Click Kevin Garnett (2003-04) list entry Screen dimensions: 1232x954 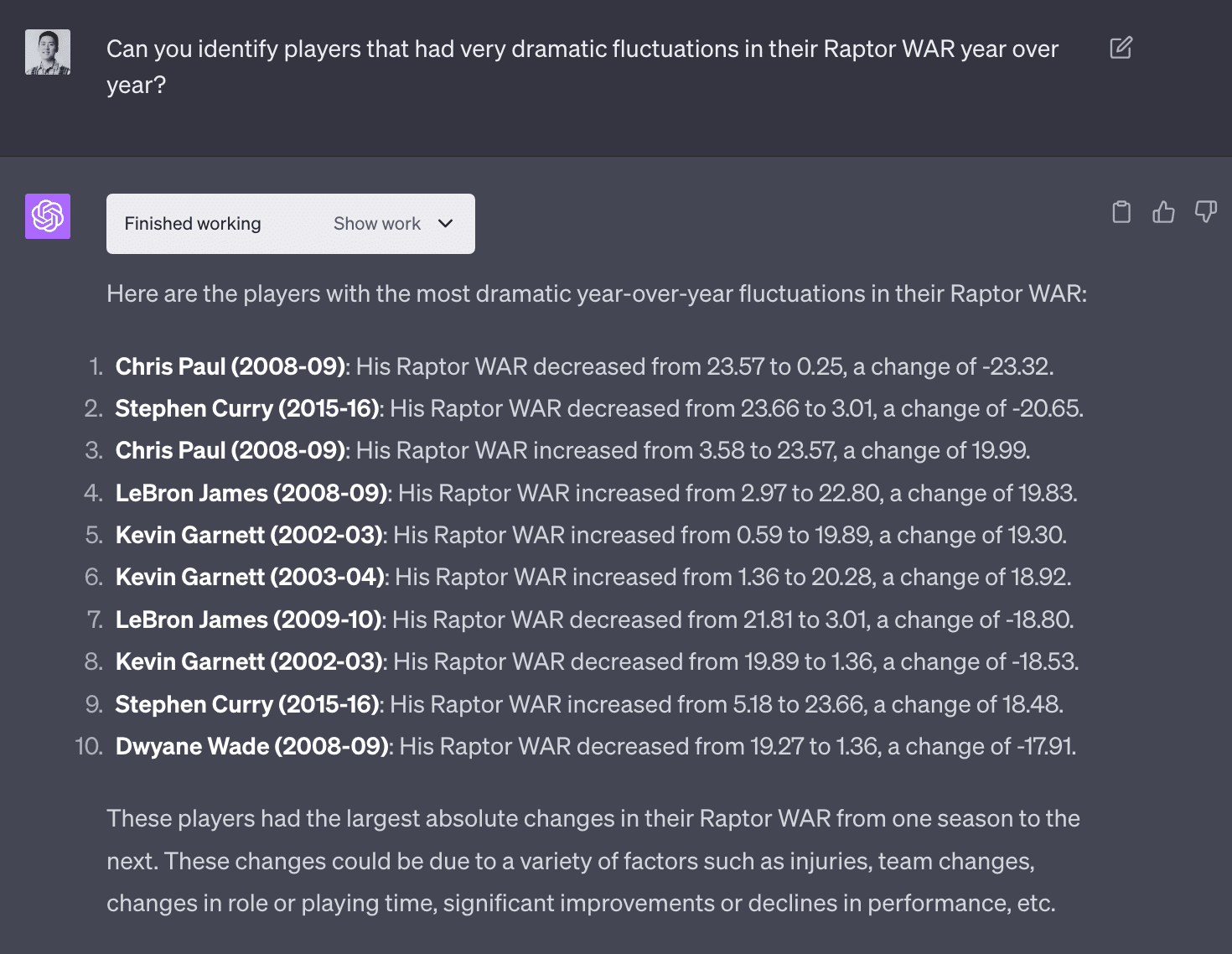250,577
